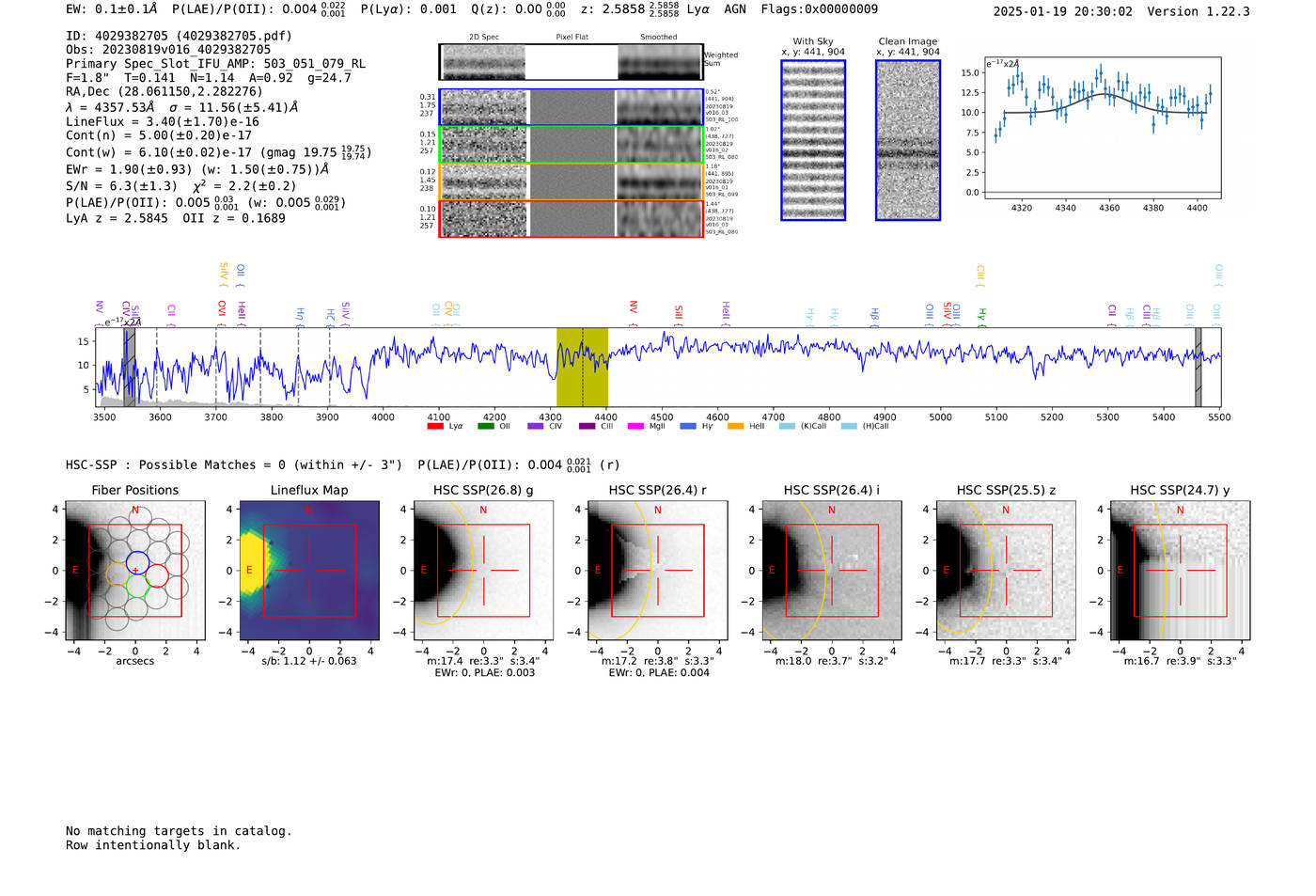The width and height of the screenshot is (1316, 896).
Task: Select the Weighted Sum 2D spectrum strip
Action: 571,62
